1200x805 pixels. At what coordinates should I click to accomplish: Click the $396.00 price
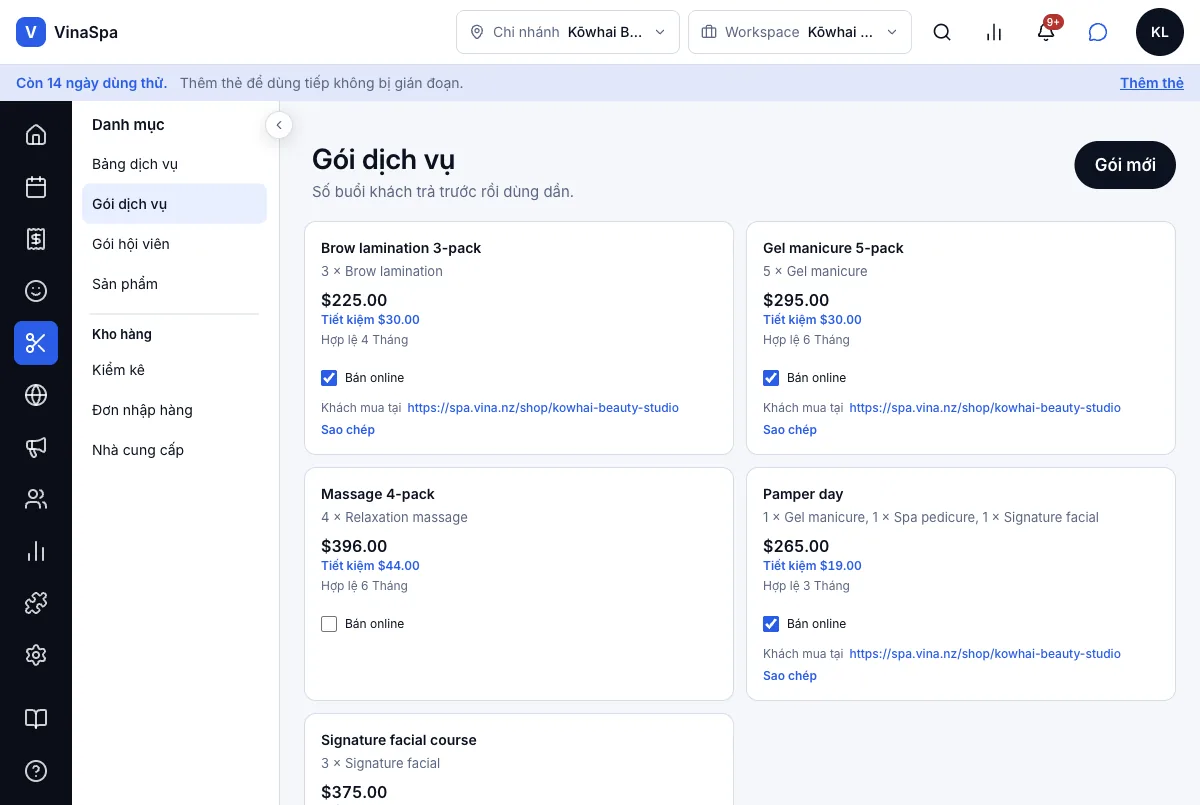[x=354, y=546]
